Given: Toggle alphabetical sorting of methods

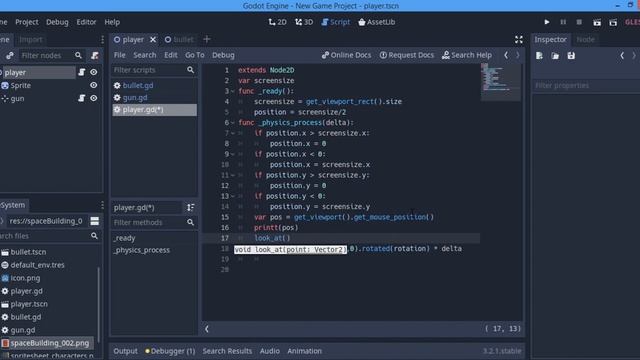Looking at the screenshot, I should click(x=191, y=207).
